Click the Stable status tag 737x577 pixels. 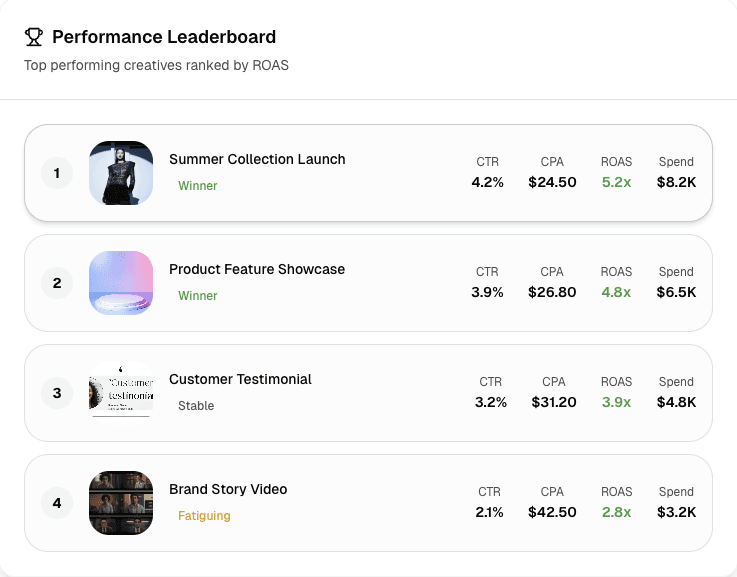click(x=196, y=406)
